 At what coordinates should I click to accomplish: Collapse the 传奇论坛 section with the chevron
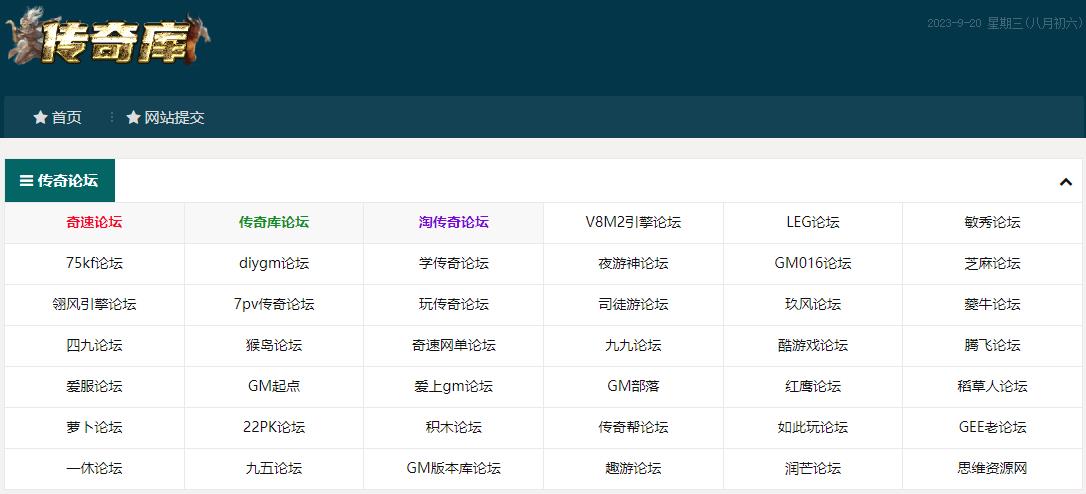point(1066,182)
